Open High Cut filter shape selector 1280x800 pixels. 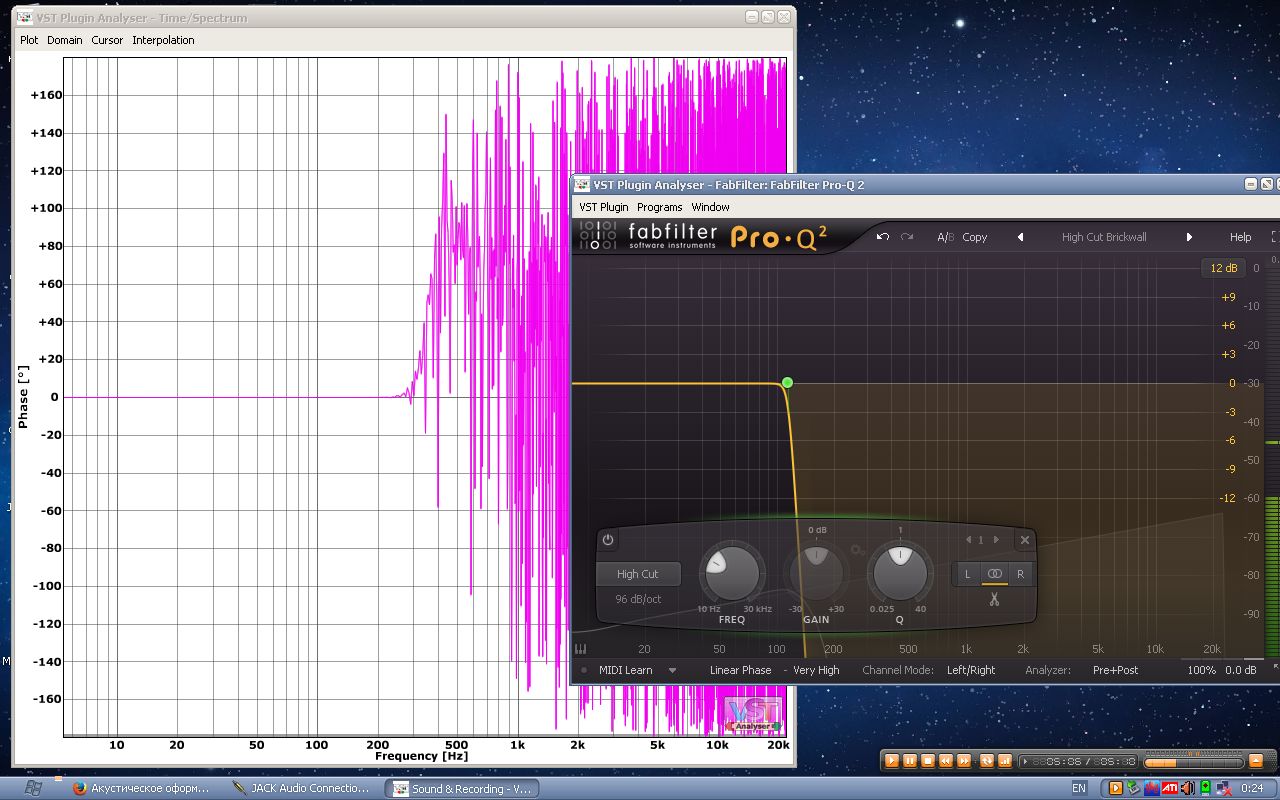click(x=638, y=574)
